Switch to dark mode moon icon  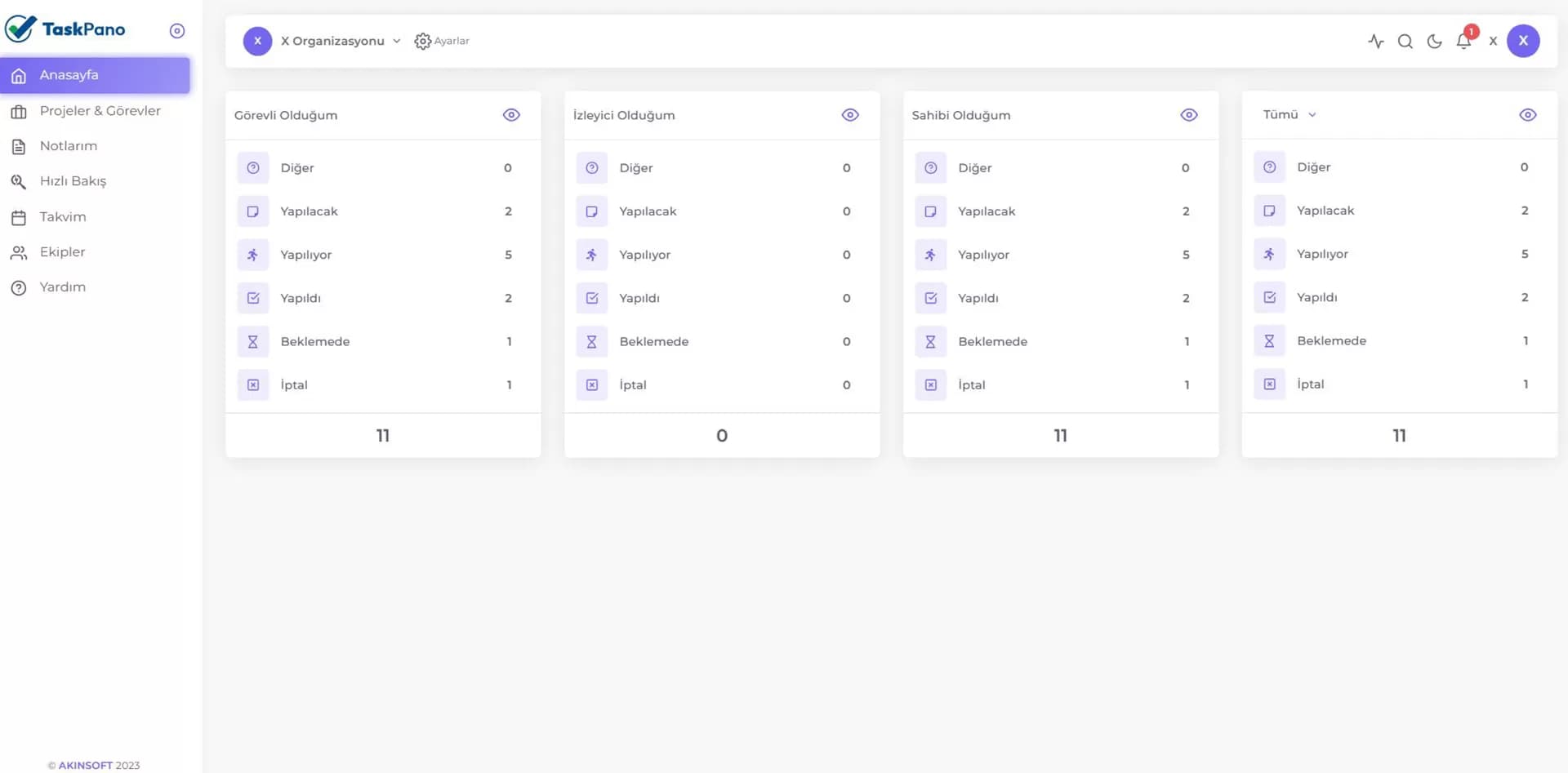(1434, 41)
